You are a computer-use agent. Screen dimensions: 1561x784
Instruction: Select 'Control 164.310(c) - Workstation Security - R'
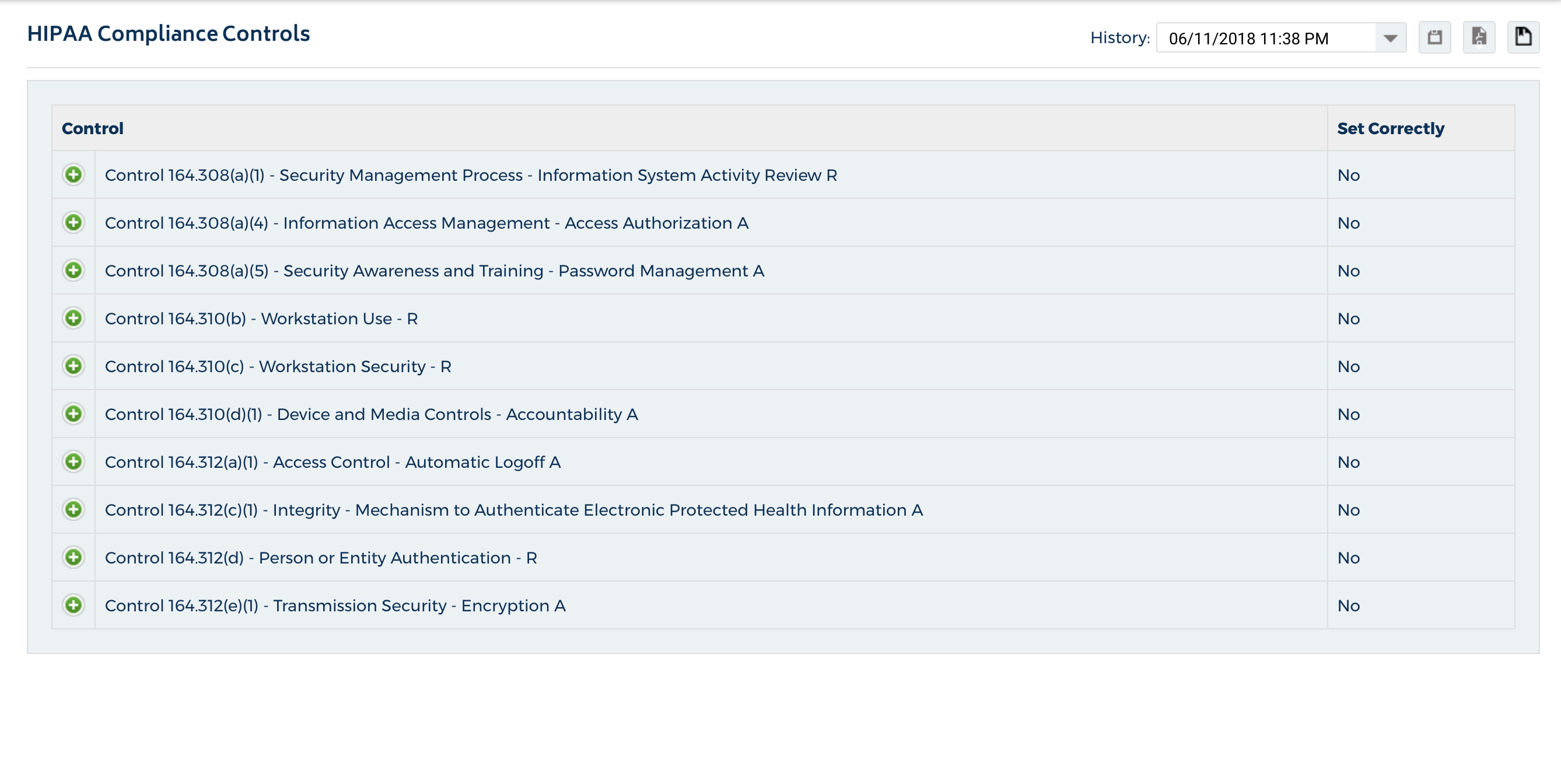click(x=278, y=366)
